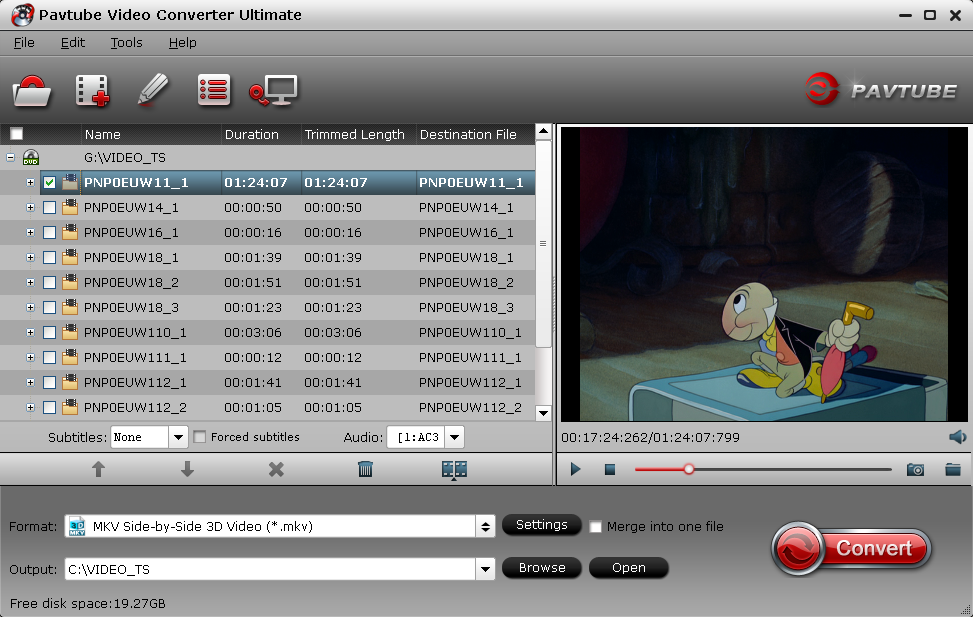Enable Forced subtitles
973x617 pixels.
pos(200,437)
